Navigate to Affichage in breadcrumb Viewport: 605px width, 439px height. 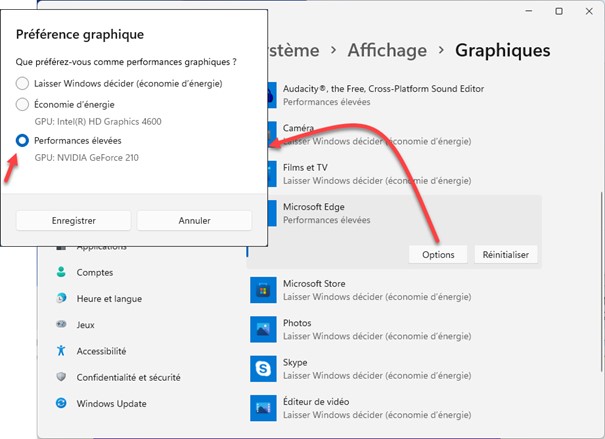click(387, 50)
